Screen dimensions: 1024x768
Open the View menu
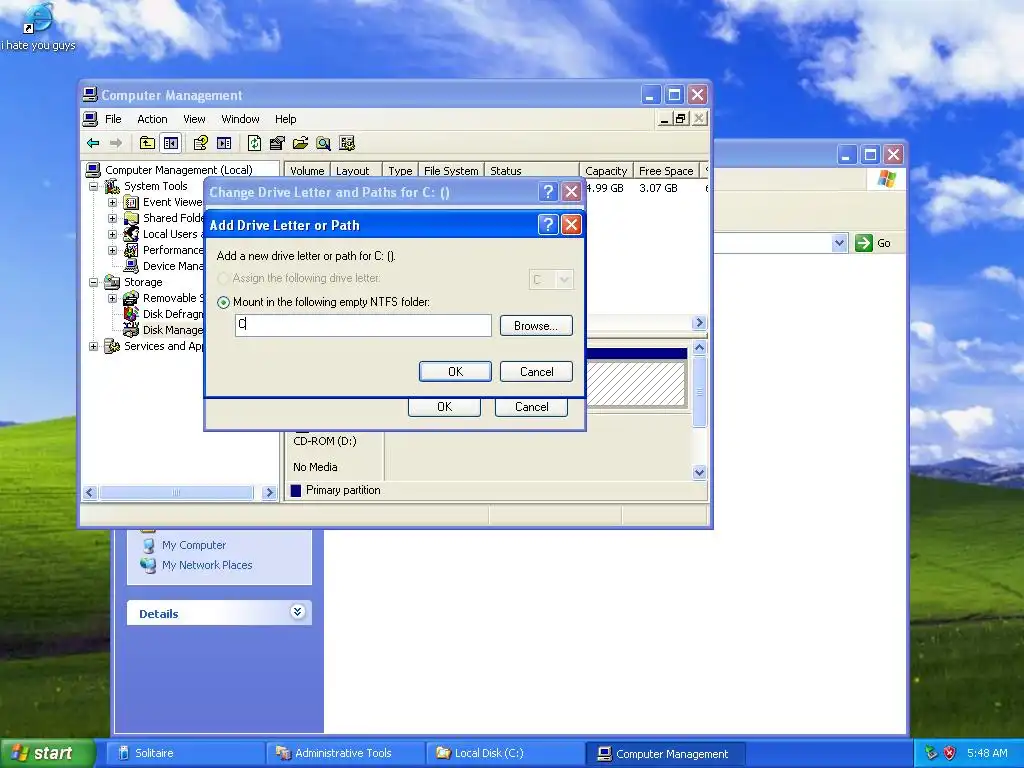pyautogui.click(x=194, y=119)
